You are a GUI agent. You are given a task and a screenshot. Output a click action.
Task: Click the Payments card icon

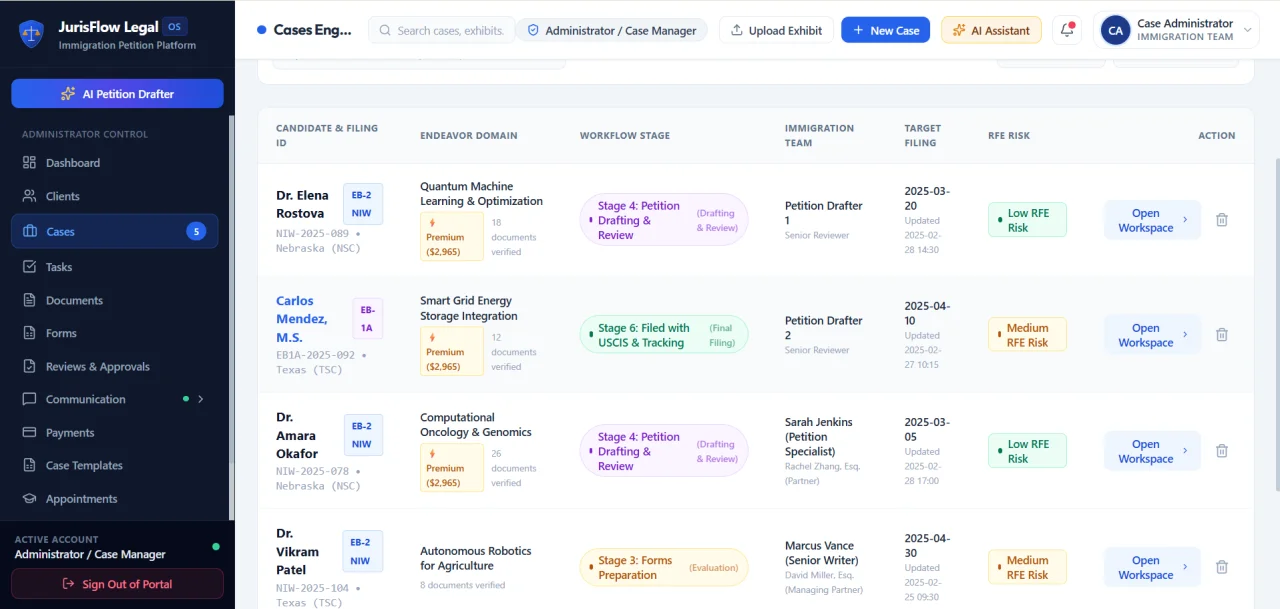(29, 432)
